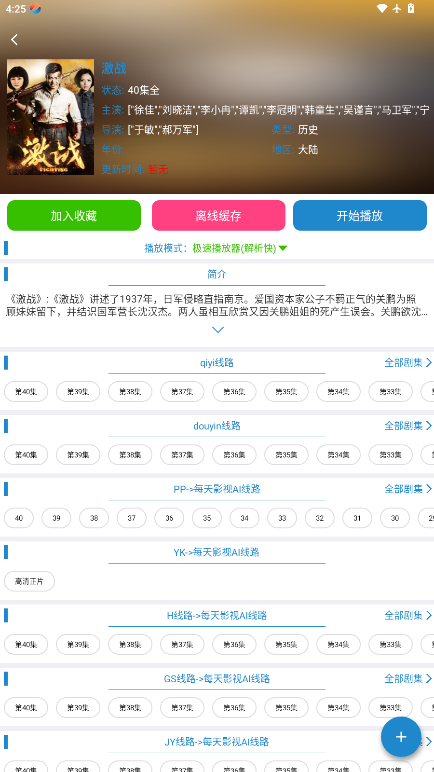Viewport: 434px width, 772px height.
Task: Play episode 37 on PP线路
Action: point(132,518)
